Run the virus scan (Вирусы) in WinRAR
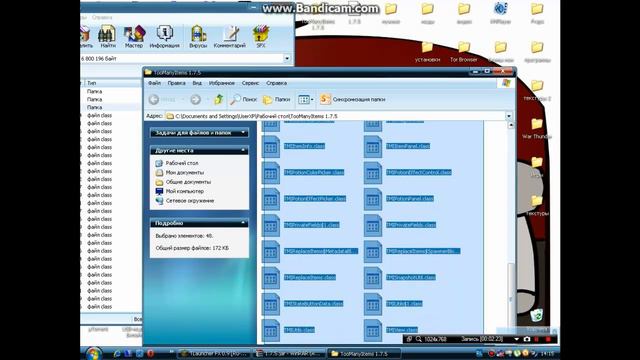This screenshot has height=360, width=640. coord(198,36)
